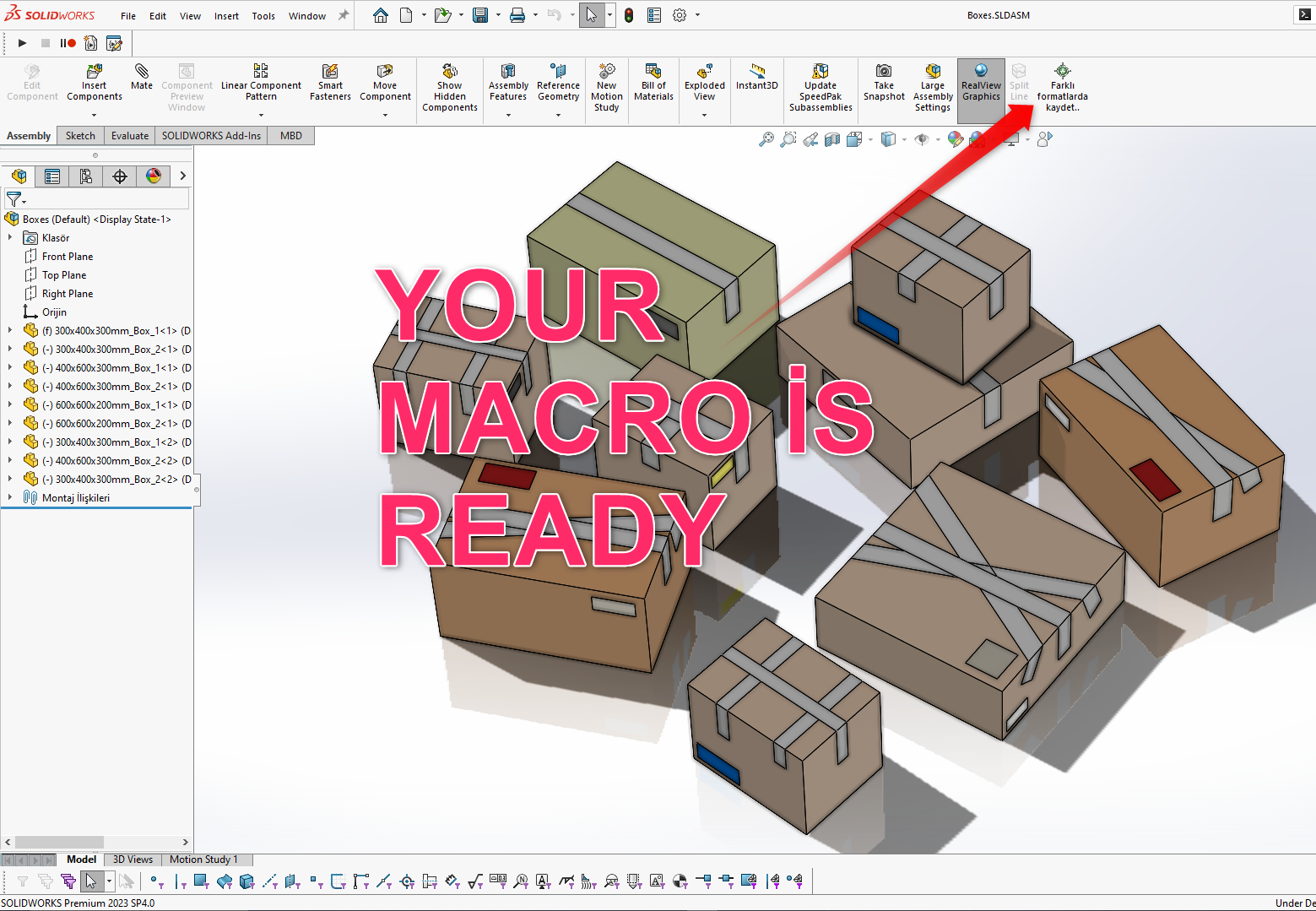Run the Farklı formatlarda kaydet macro button
1316x911 pixels.
pyautogui.click(x=1063, y=88)
